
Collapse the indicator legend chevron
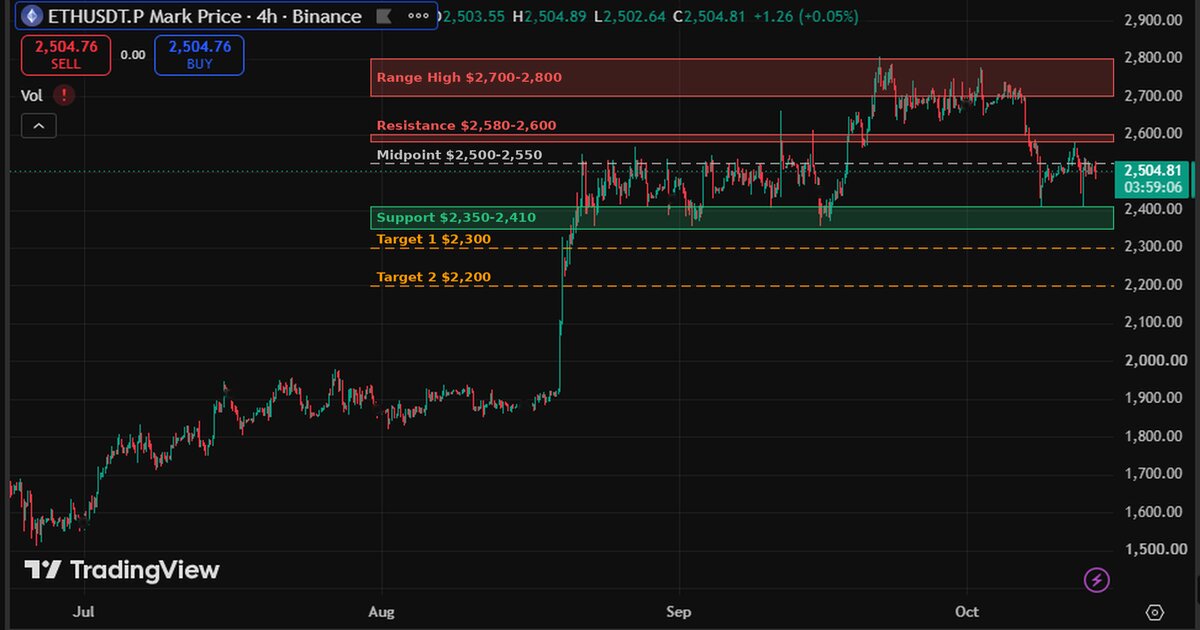coord(39,126)
